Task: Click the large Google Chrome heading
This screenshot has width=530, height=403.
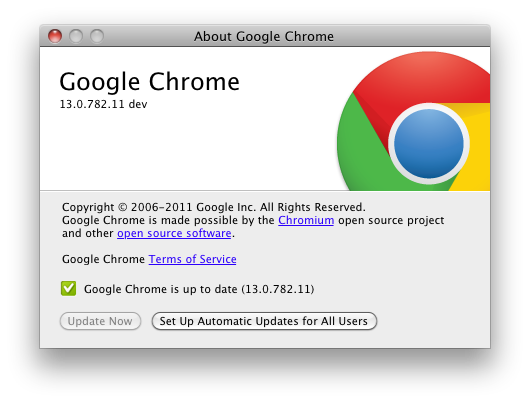Action: 149,82
